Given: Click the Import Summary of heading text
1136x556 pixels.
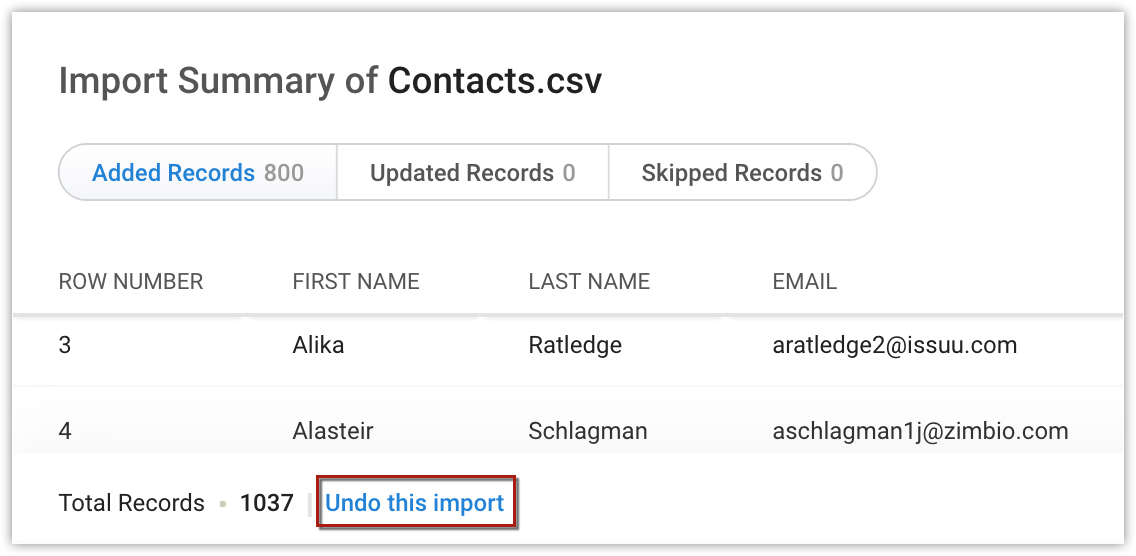Looking at the screenshot, I should coord(218,80).
